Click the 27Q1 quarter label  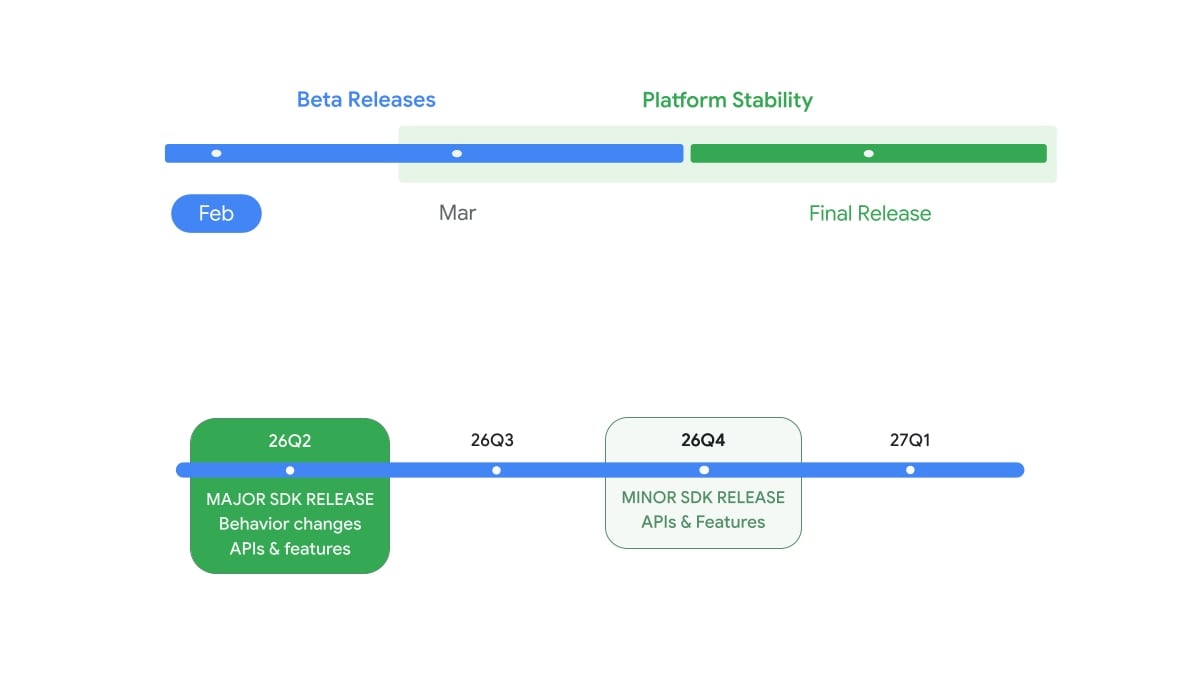point(910,440)
